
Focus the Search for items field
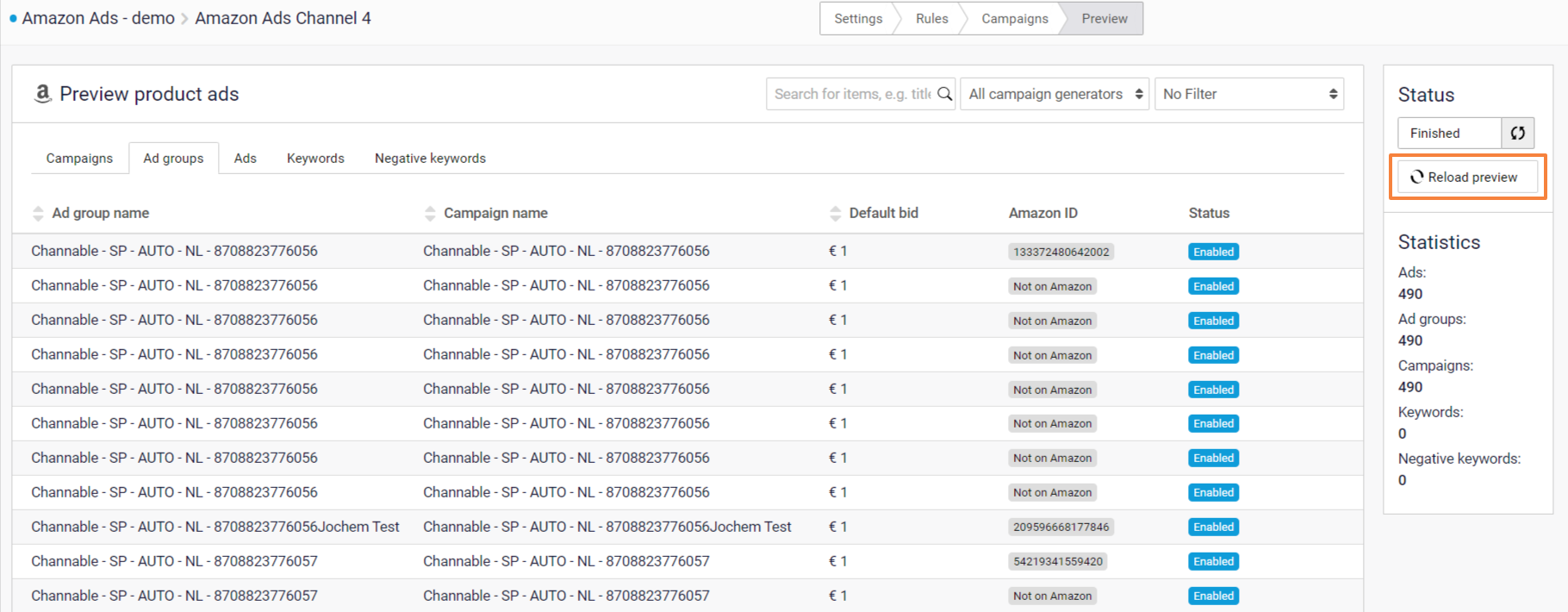click(851, 94)
